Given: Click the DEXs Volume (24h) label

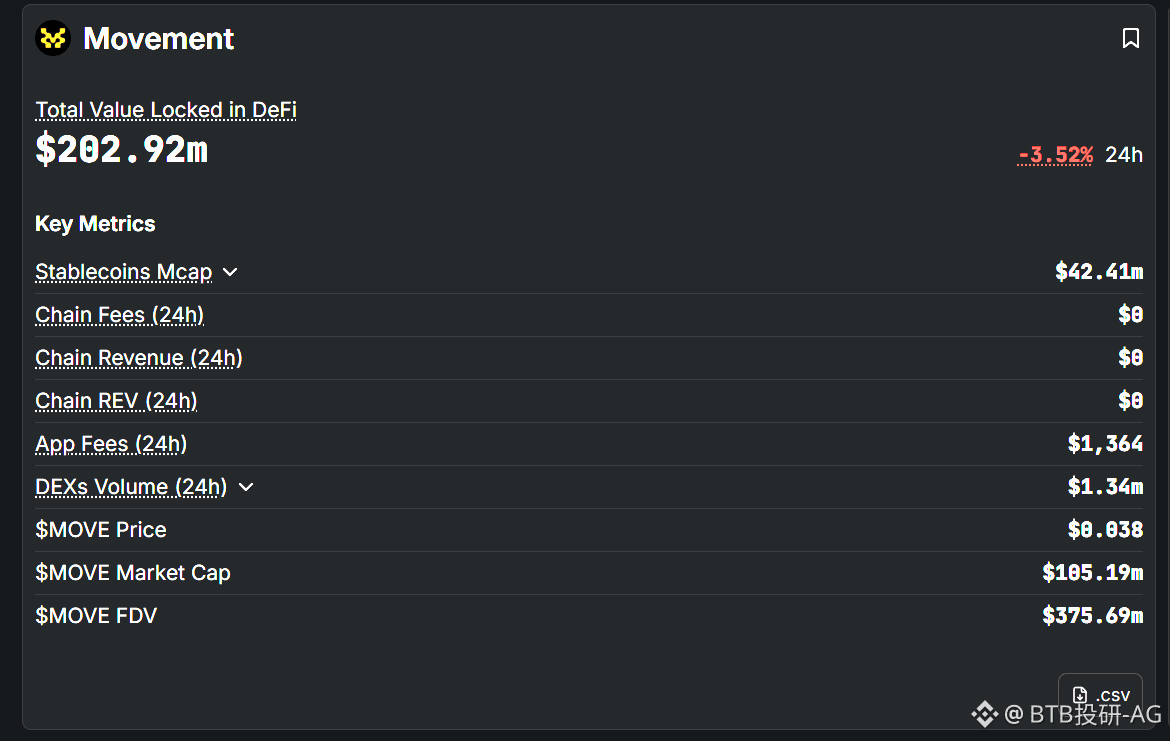Looking at the screenshot, I should 131,487.
